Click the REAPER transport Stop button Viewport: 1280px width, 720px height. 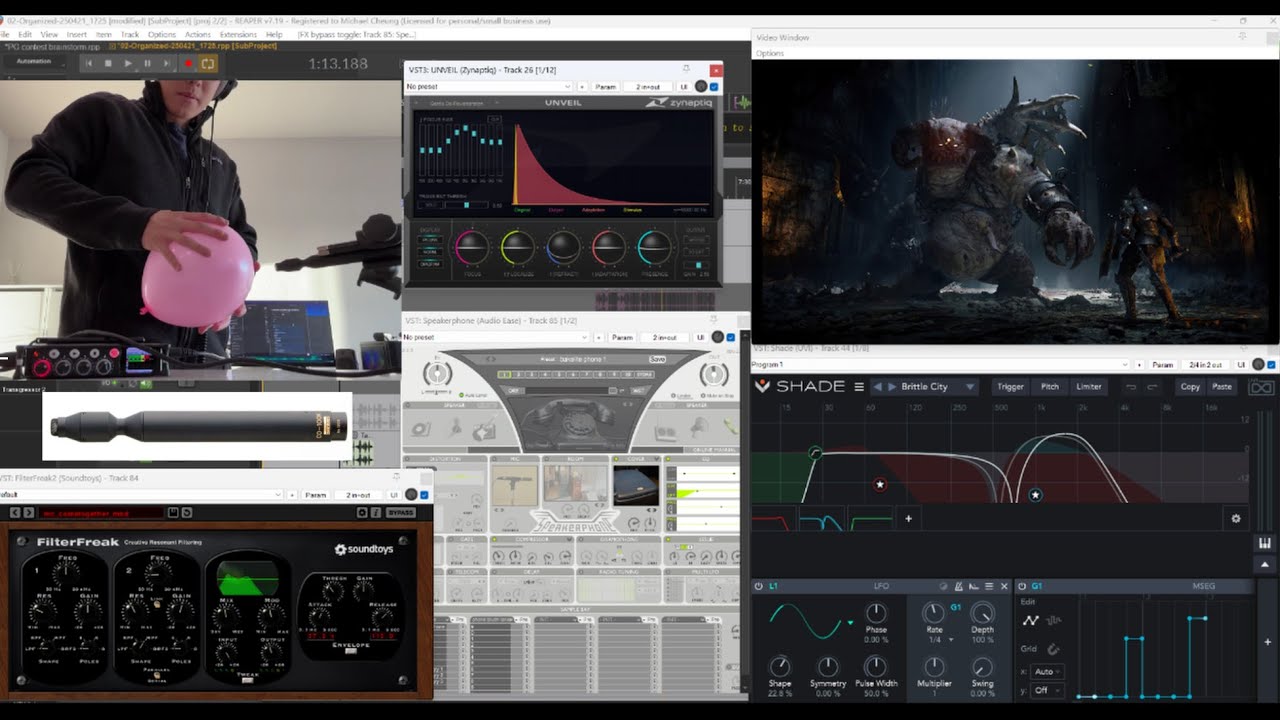click(108, 63)
